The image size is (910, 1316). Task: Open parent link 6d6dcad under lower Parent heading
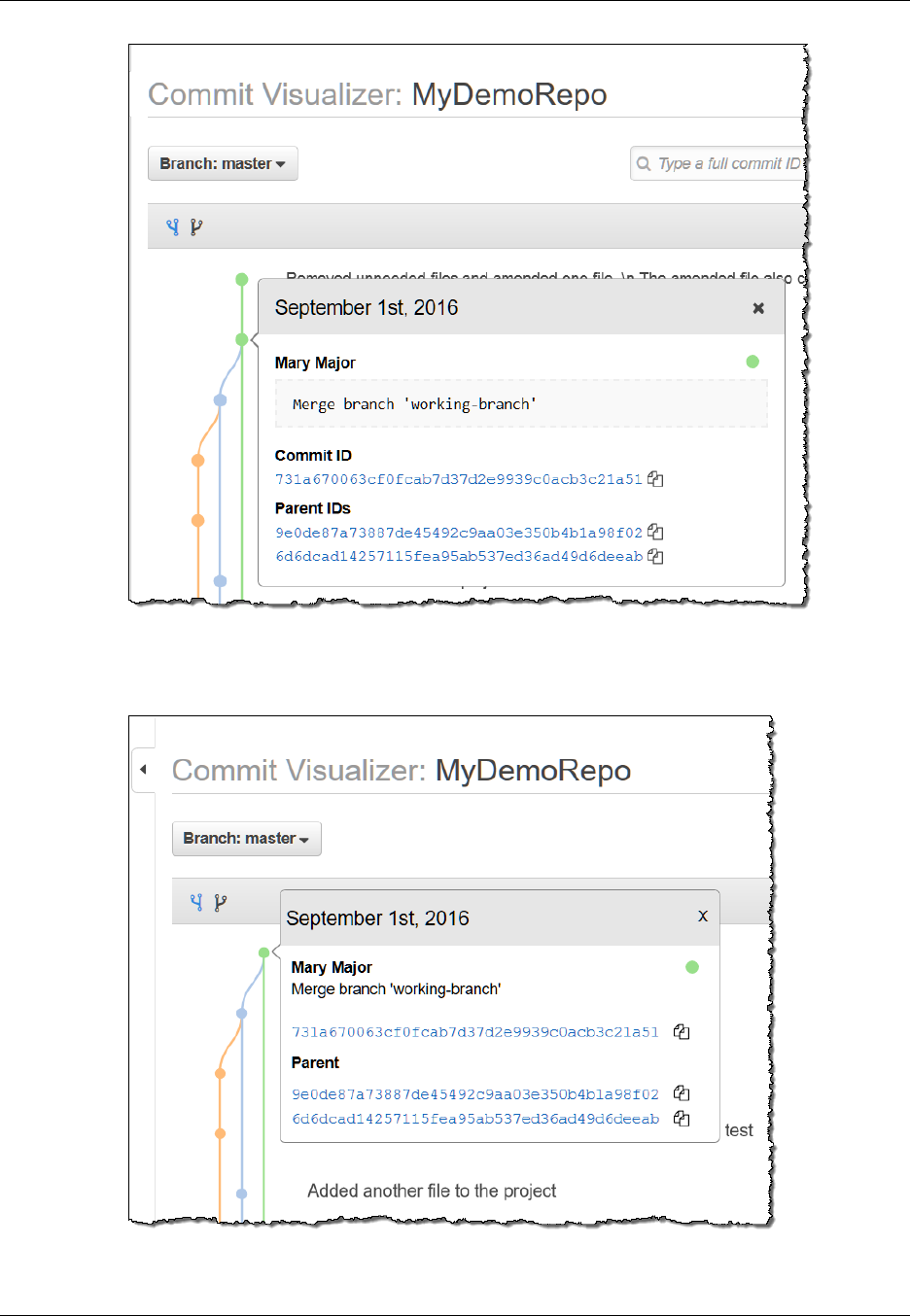click(x=474, y=1119)
